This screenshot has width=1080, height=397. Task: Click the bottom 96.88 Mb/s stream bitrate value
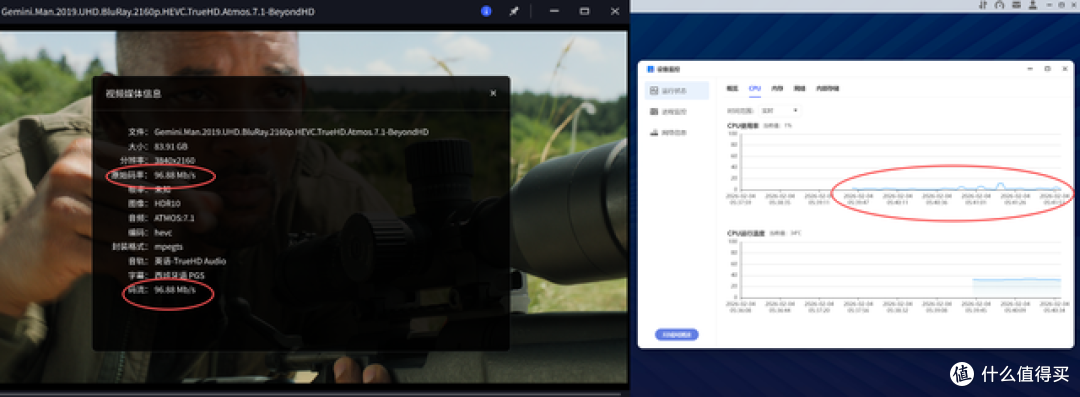[175, 290]
